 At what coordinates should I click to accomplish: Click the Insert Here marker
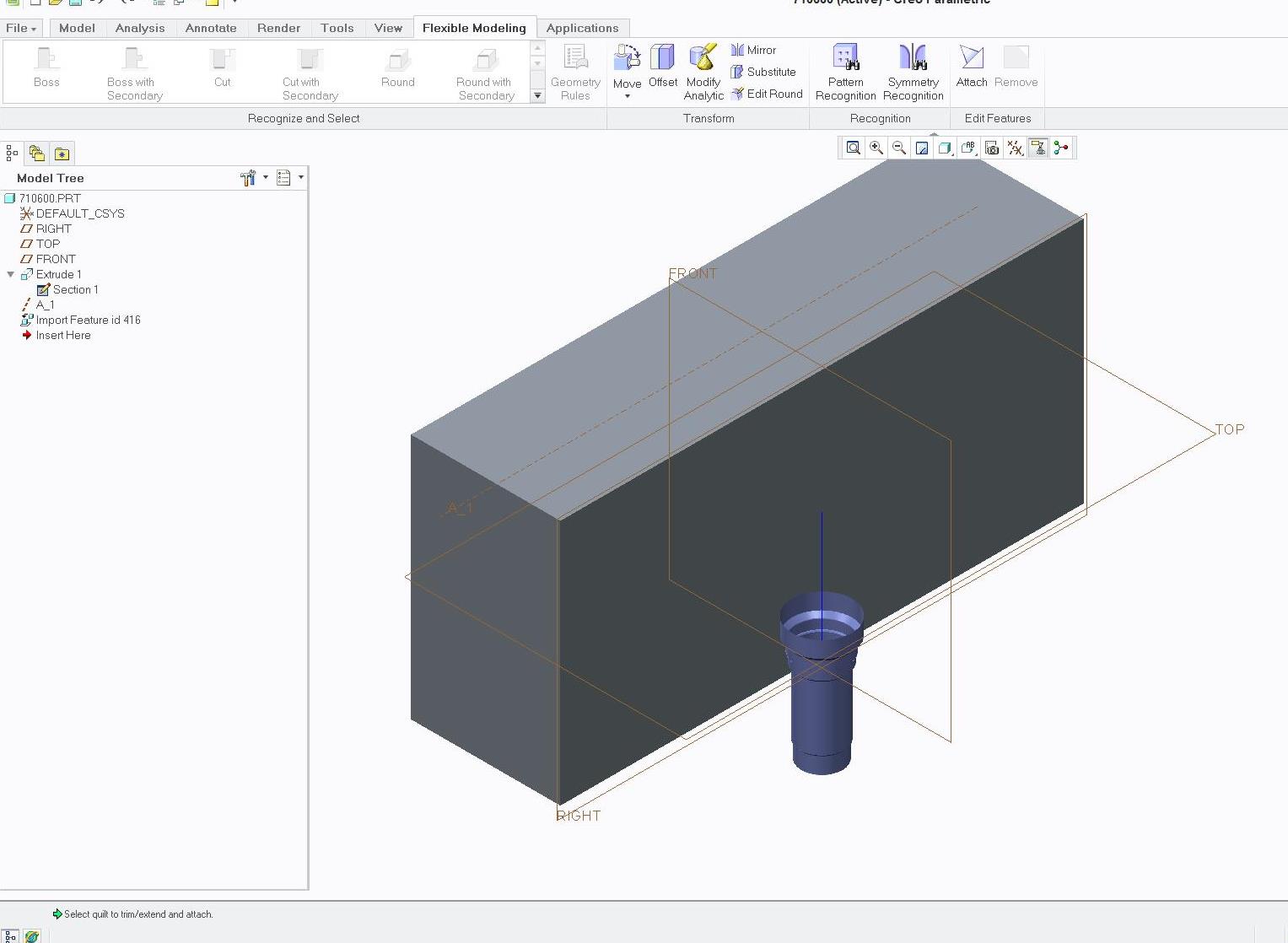pyautogui.click(x=62, y=335)
